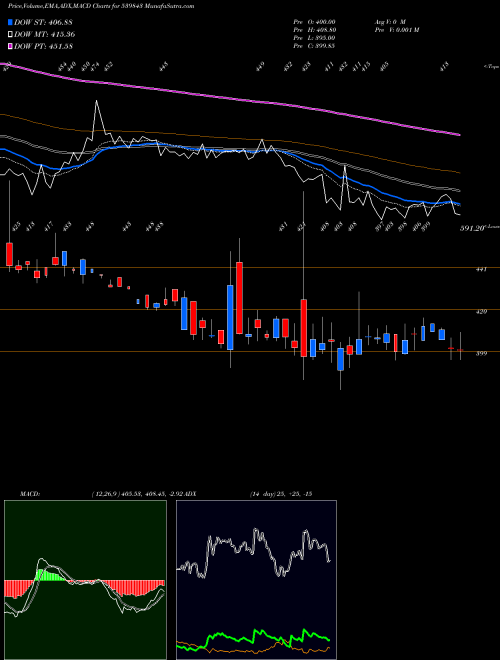Click the chart title mentioning MunafaSutra.com
Screen dimensions: 500x660
pos(101,7)
